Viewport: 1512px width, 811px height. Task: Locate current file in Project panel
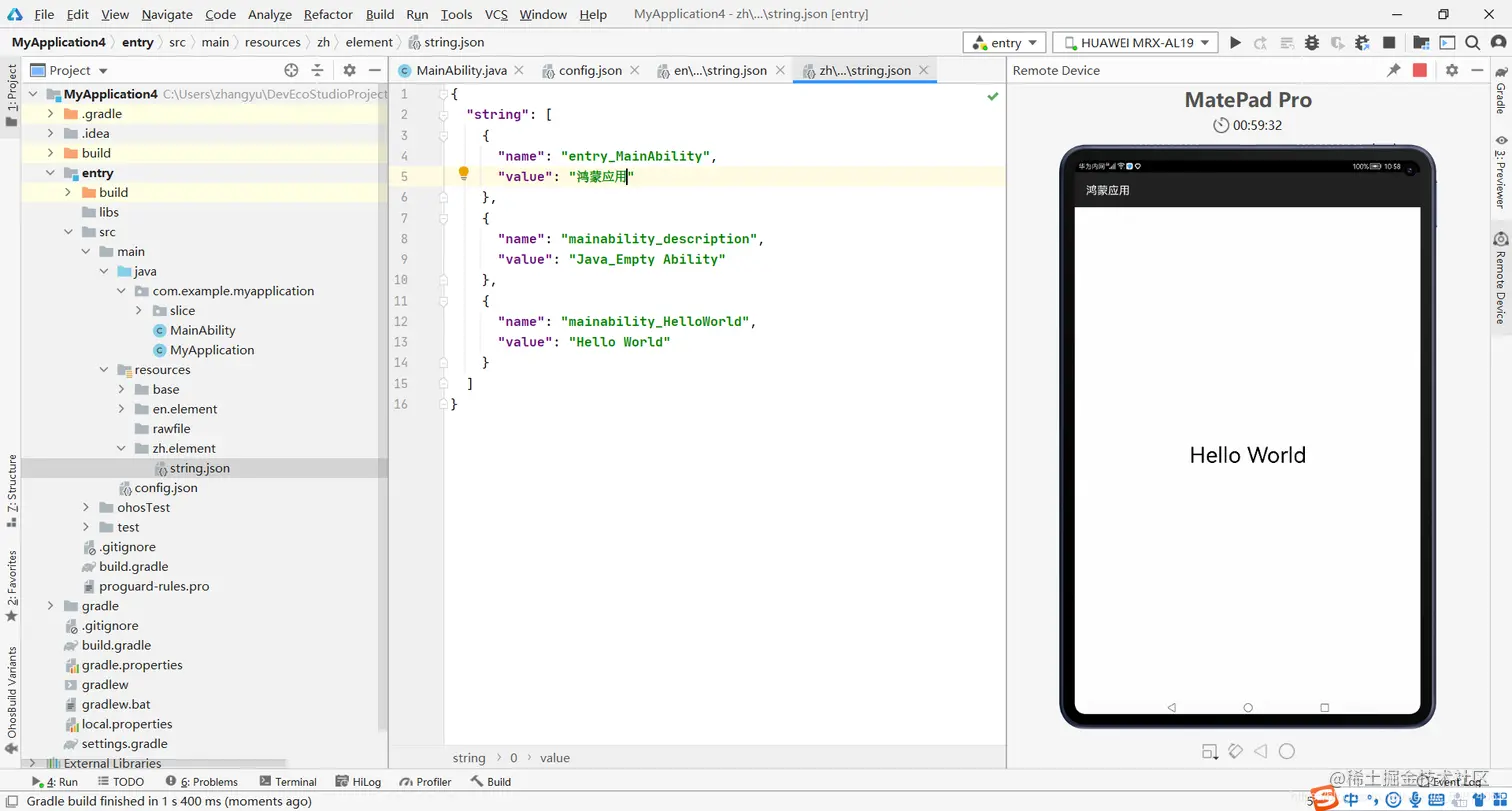pos(291,70)
